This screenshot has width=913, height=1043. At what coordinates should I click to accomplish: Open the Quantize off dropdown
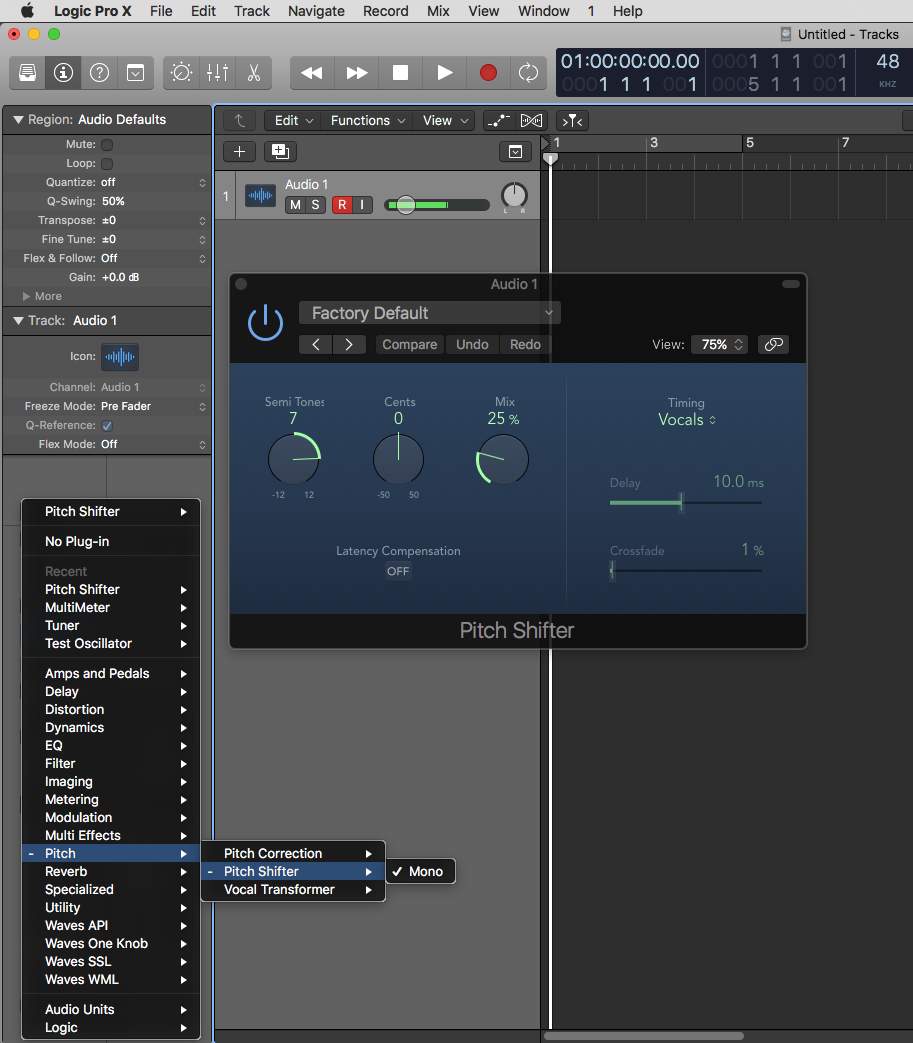coord(154,182)
